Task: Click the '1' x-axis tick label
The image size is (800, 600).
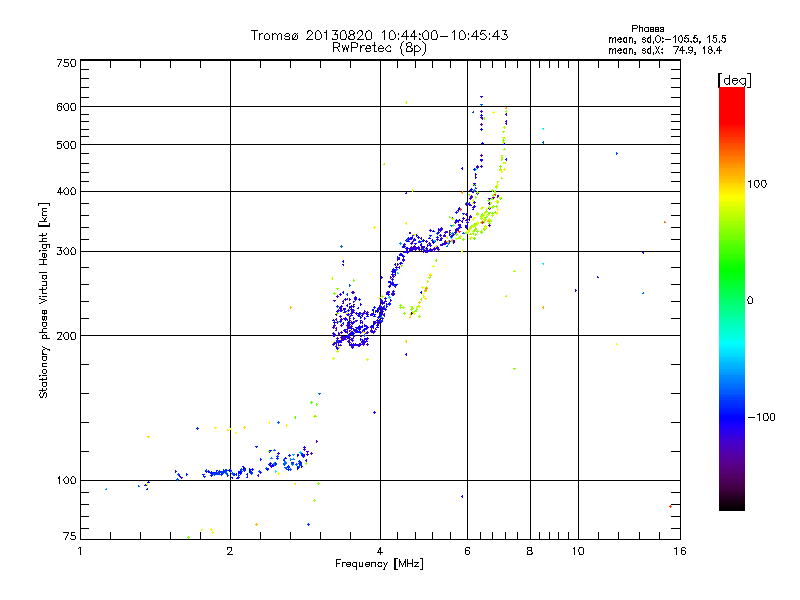Action: pos(80,551)
